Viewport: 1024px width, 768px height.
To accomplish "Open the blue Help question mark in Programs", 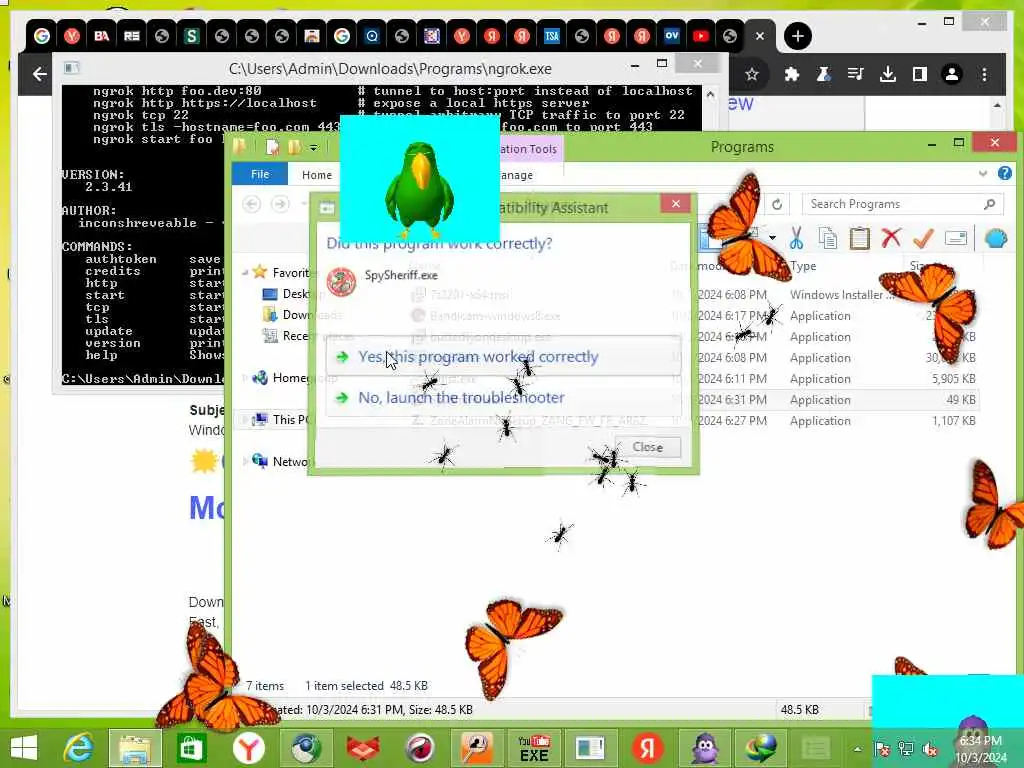I will coord(1004,173).
